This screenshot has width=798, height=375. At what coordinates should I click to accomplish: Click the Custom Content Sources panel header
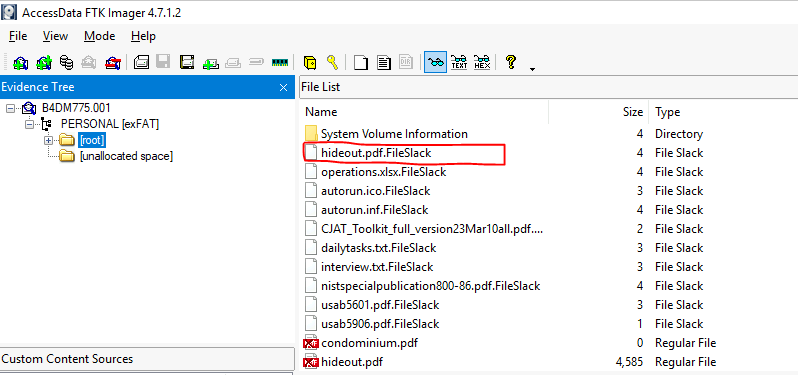[x=147, y=359]
